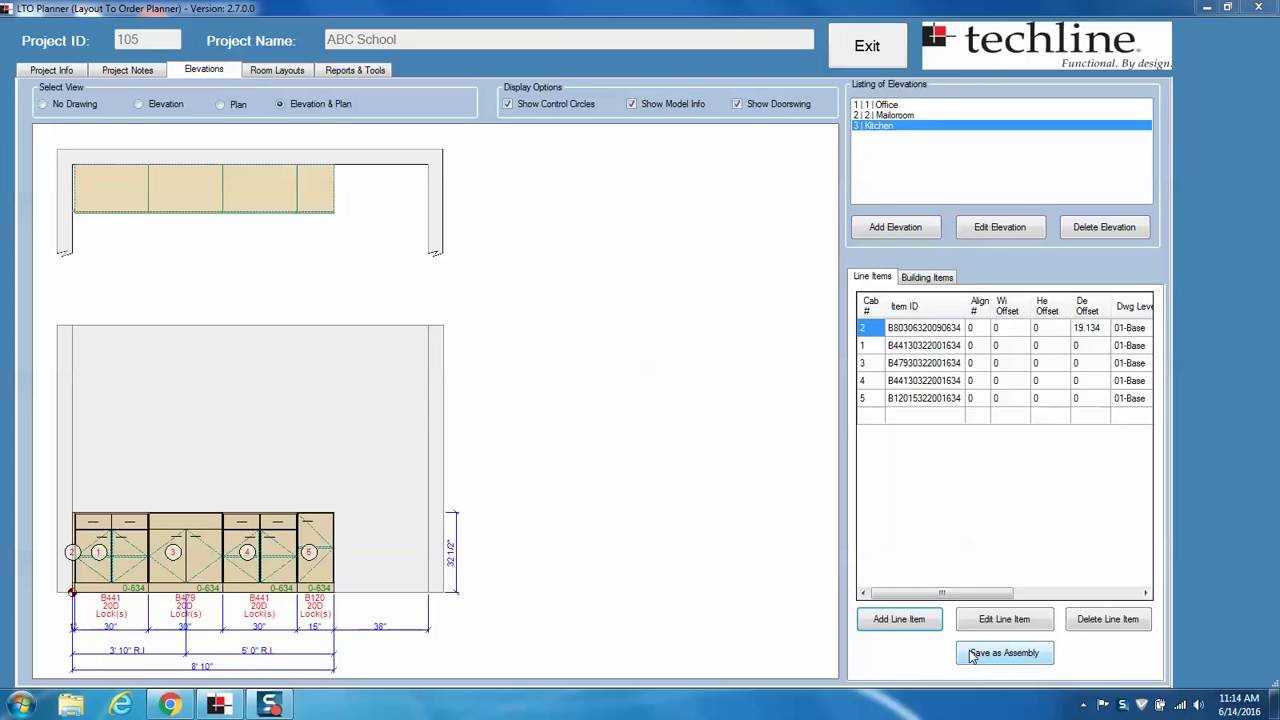The image size is (1280, 720).
Task: Select line item B80306320090634
Action: pos(924,328)
